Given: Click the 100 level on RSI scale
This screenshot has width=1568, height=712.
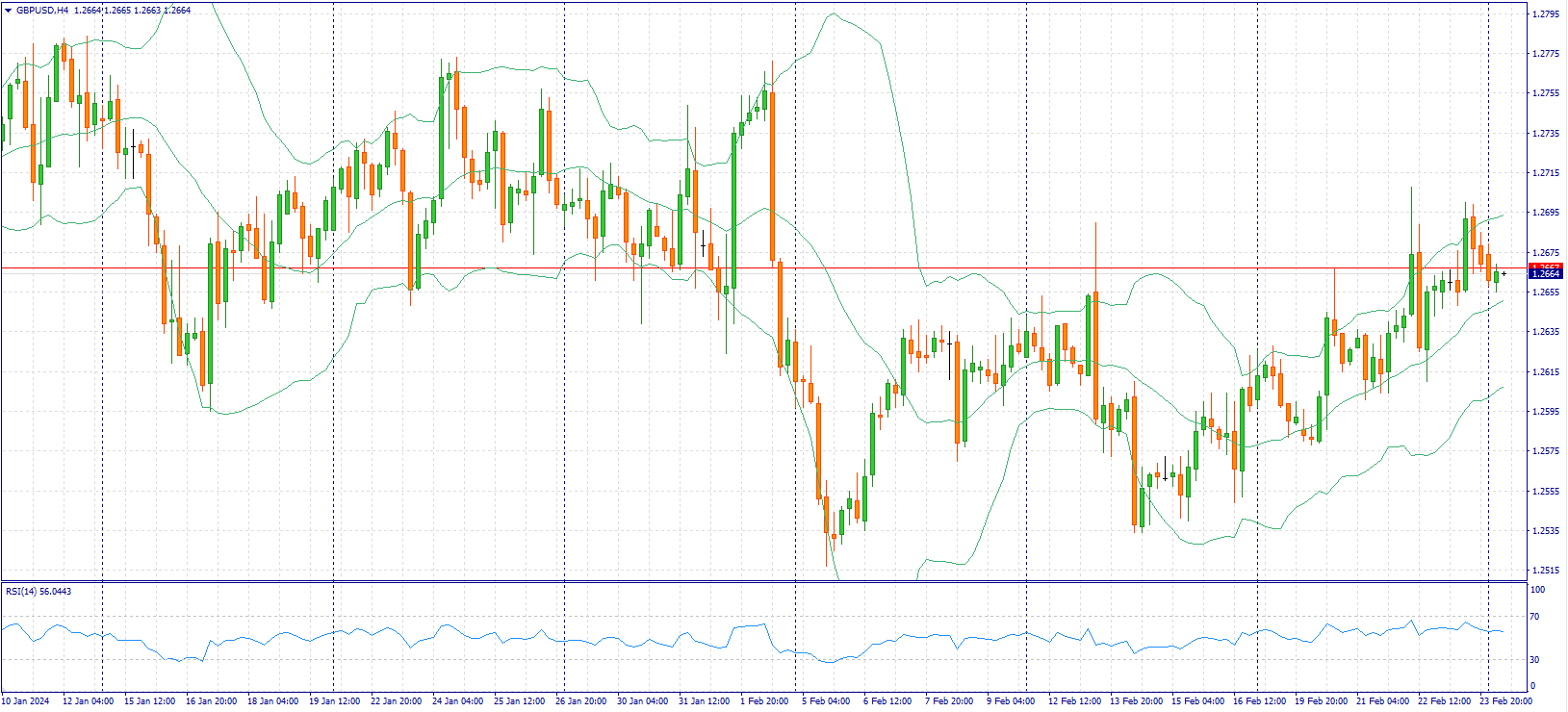Looking at the screenshot, I should pyautogui.click(x=1538, y=590).
